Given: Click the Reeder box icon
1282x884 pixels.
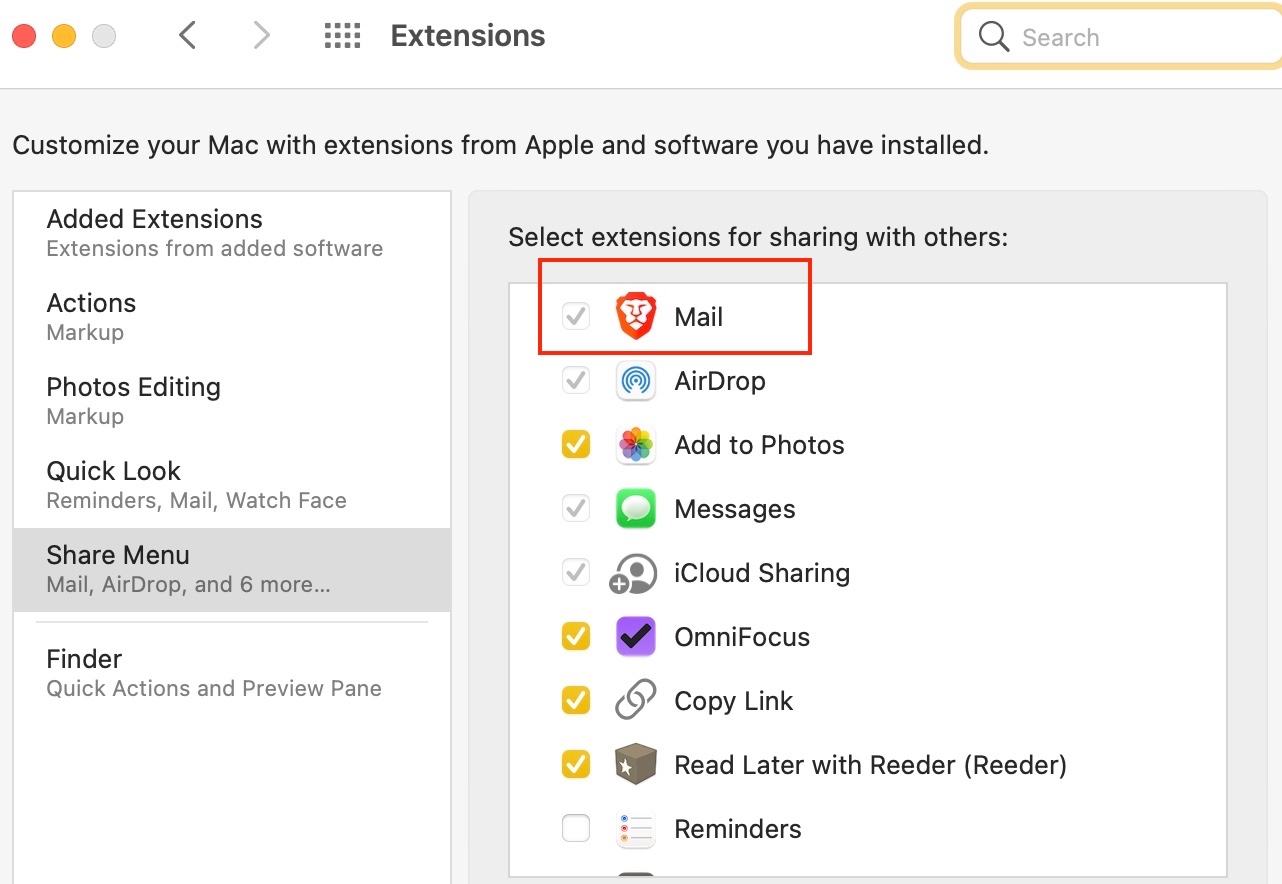Looking at the screenshot, I should 635,765.
